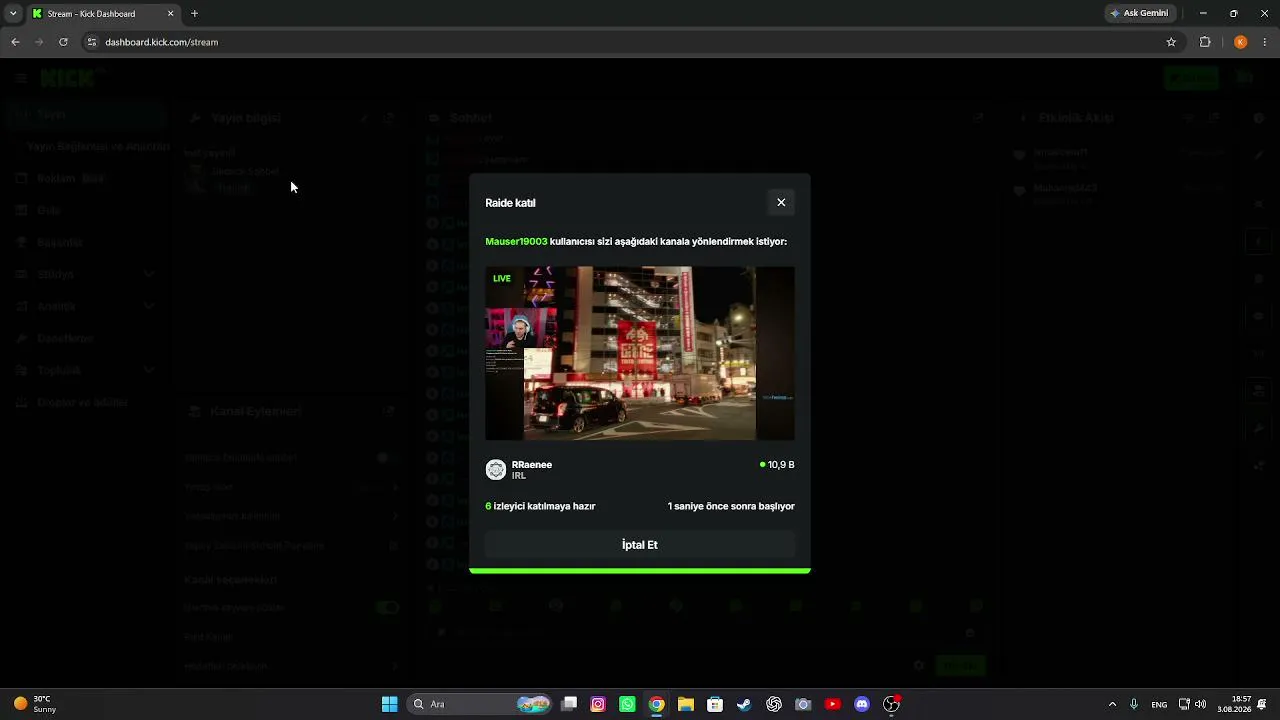Reload the current page
Image resolution: width=1280 pixels, height=720 pixels.
[x=63, y=42]
